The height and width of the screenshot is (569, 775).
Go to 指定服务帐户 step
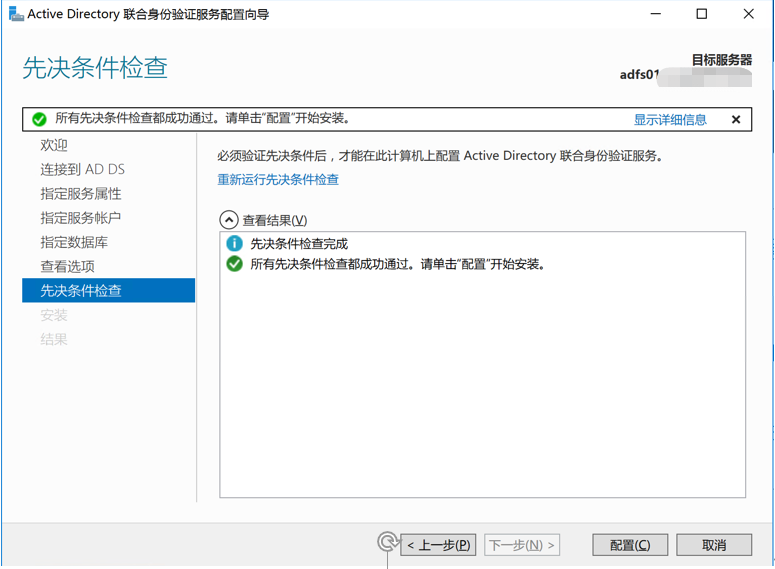coord(81,218)
